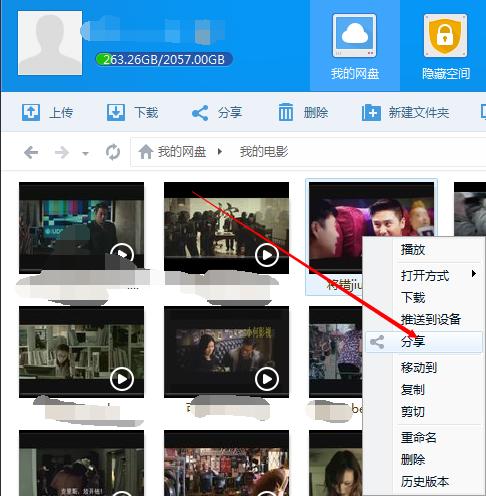Screen dimensions: 486x496
Task: Click the storage usage bar 263.26GB/2057.00GB
Action: click(x=164, y=60)
